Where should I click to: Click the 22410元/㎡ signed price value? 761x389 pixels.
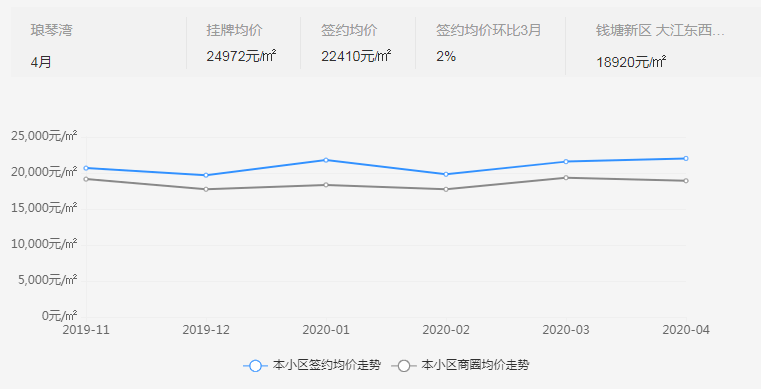point(356,56)
